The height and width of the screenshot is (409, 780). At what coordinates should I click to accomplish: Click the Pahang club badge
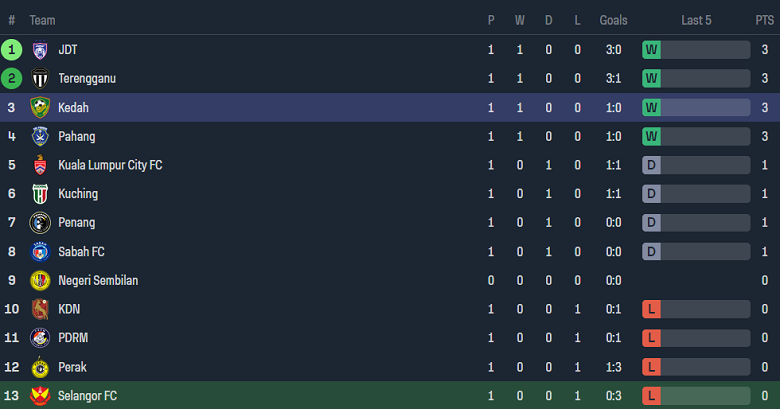40,136
